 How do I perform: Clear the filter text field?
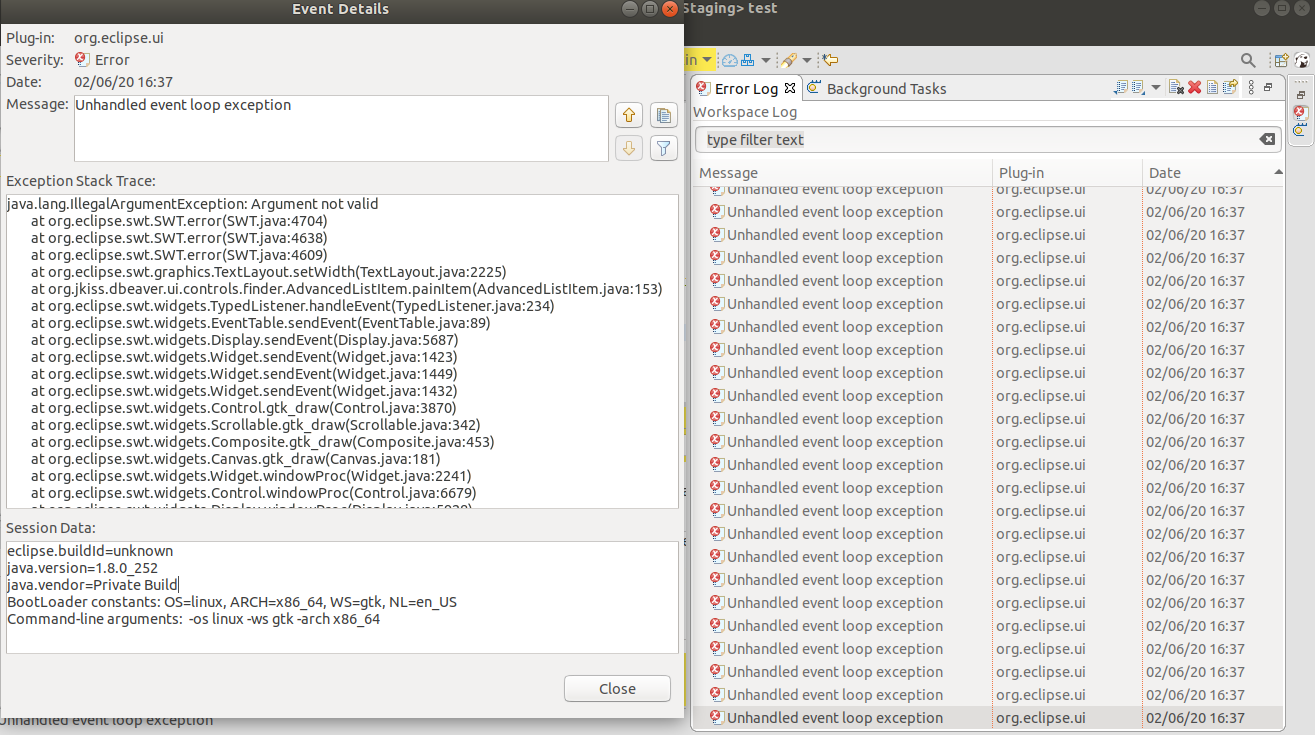(1266, 139)
